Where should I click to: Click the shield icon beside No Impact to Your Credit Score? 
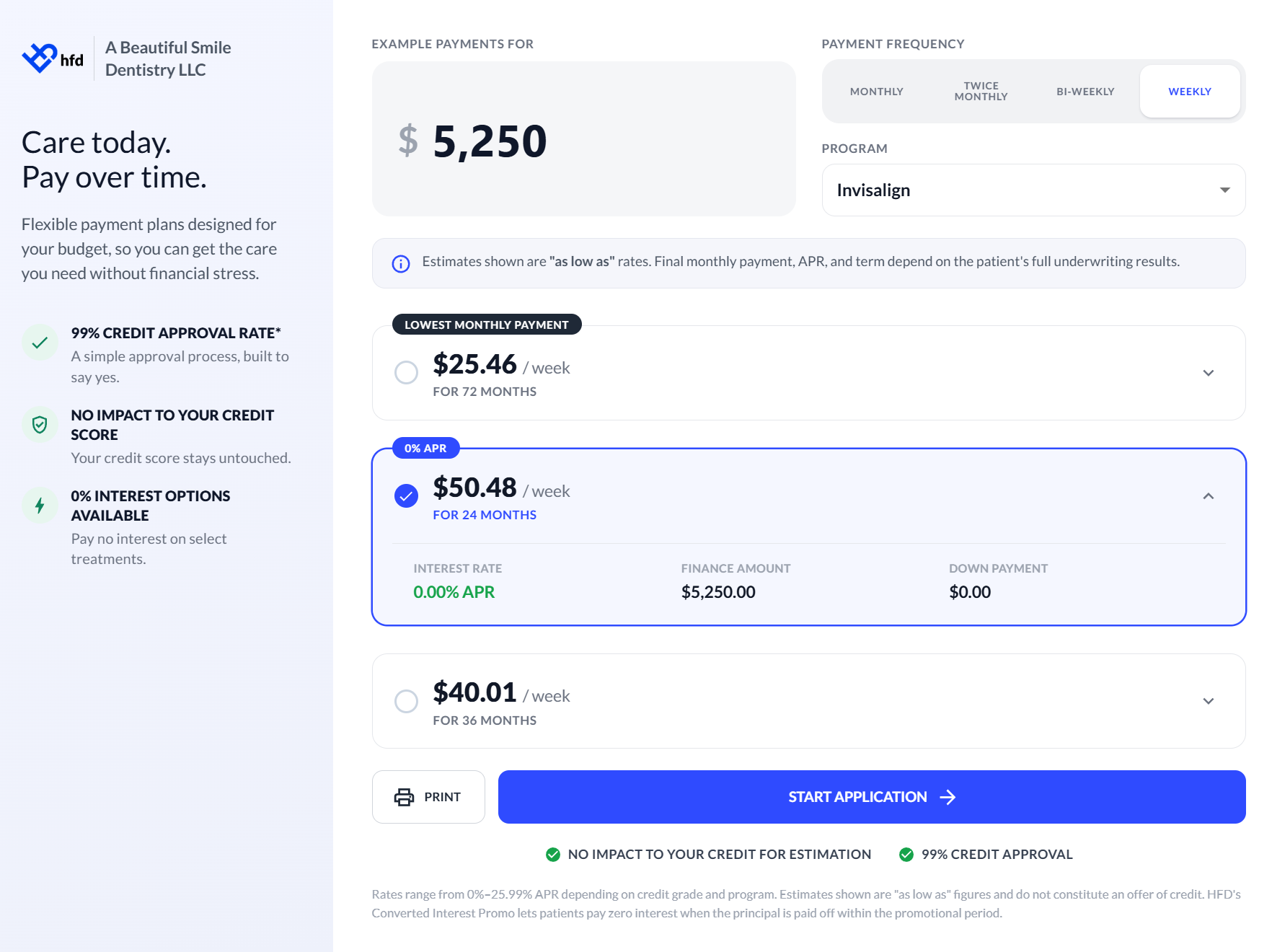40,425
